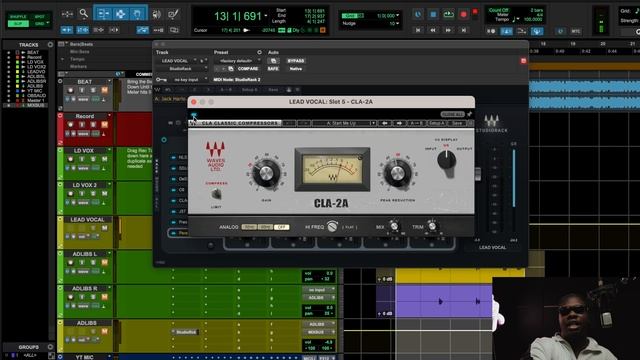Open the factory default preset dropdown
Screen dimensions: 640x360
click(238, 61)
